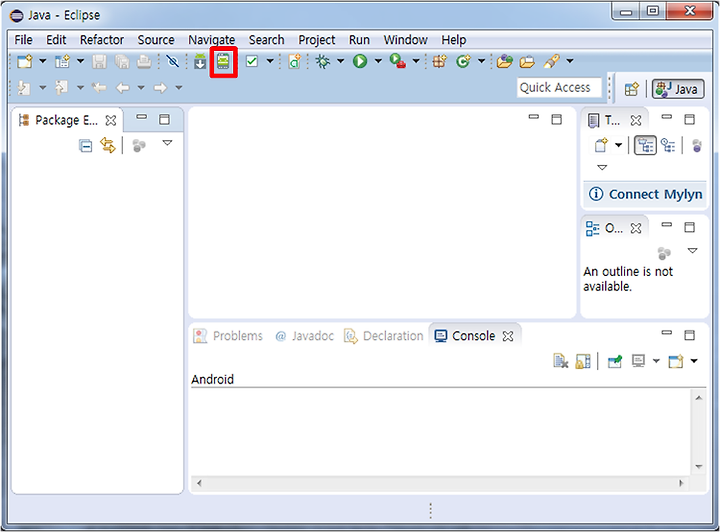Open the Android SDK Manager icon
The width and height of the screenshot is (720, 532).
coord(200,62)
